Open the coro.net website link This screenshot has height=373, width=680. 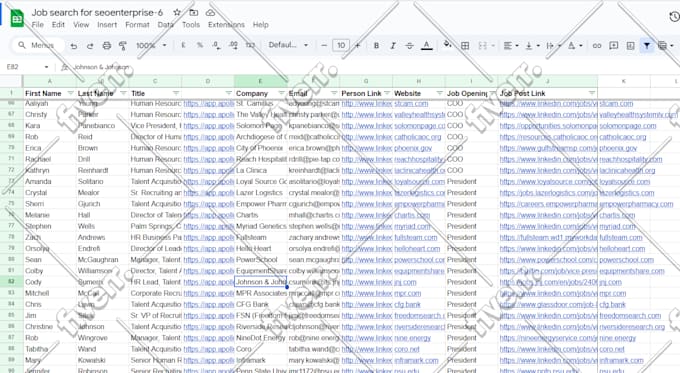(407, 349)
